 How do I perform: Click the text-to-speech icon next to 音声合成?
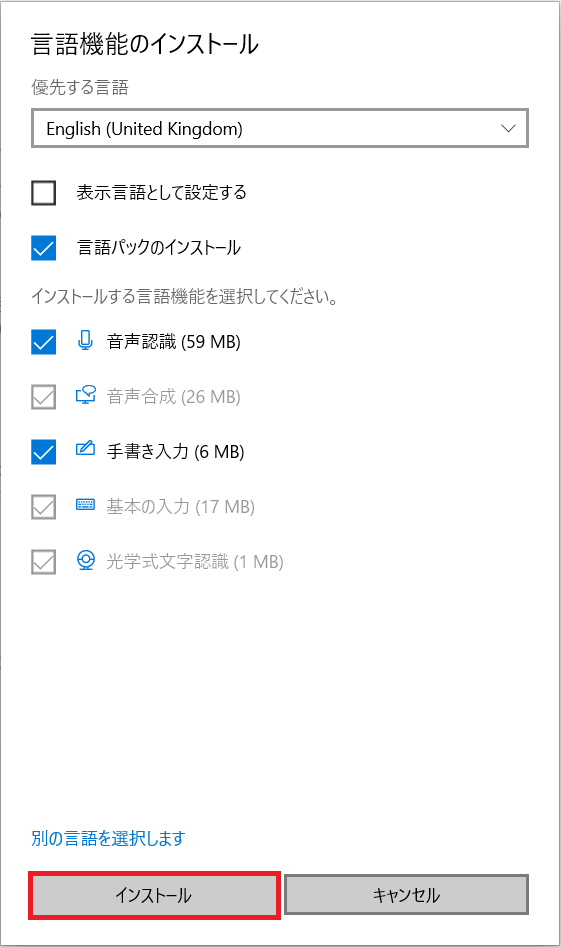coord(86,396)
